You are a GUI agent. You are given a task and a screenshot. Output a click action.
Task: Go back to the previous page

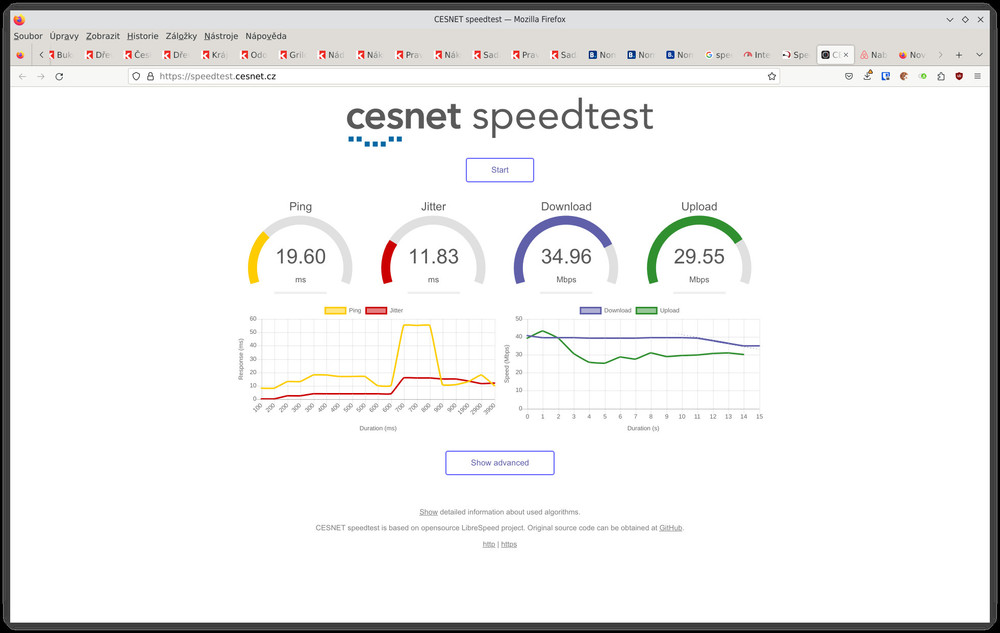pos(22,76)
